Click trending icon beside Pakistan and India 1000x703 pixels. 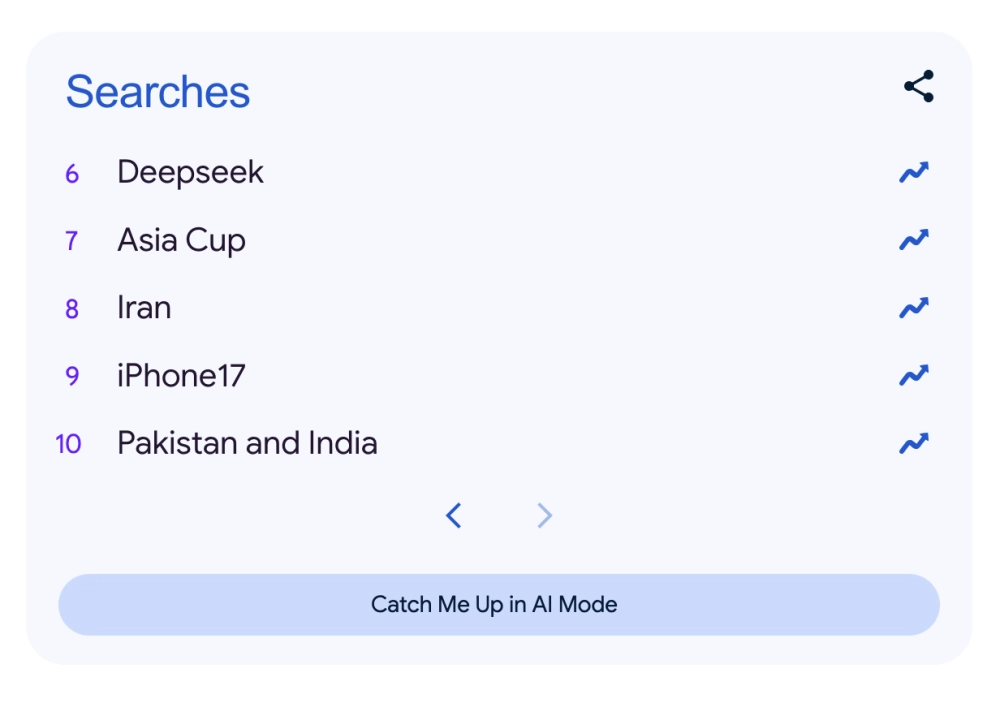[913, 443]
